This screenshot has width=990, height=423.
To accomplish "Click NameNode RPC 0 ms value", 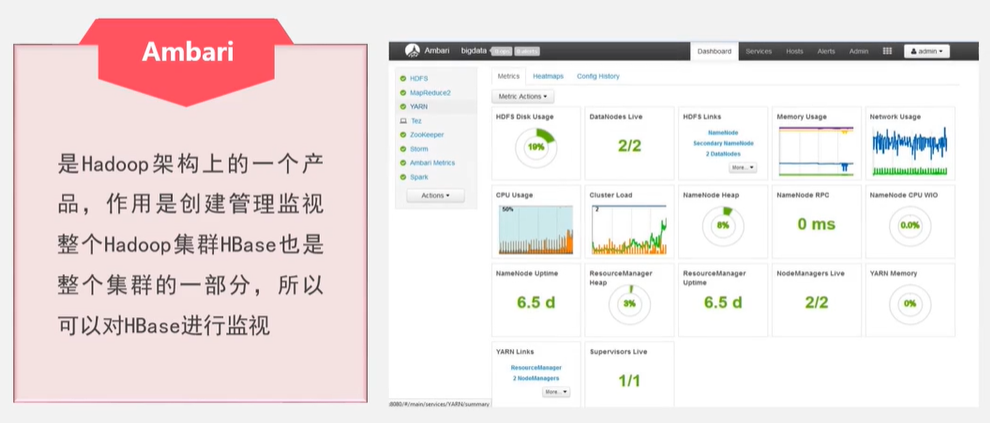I will point(816,224).
